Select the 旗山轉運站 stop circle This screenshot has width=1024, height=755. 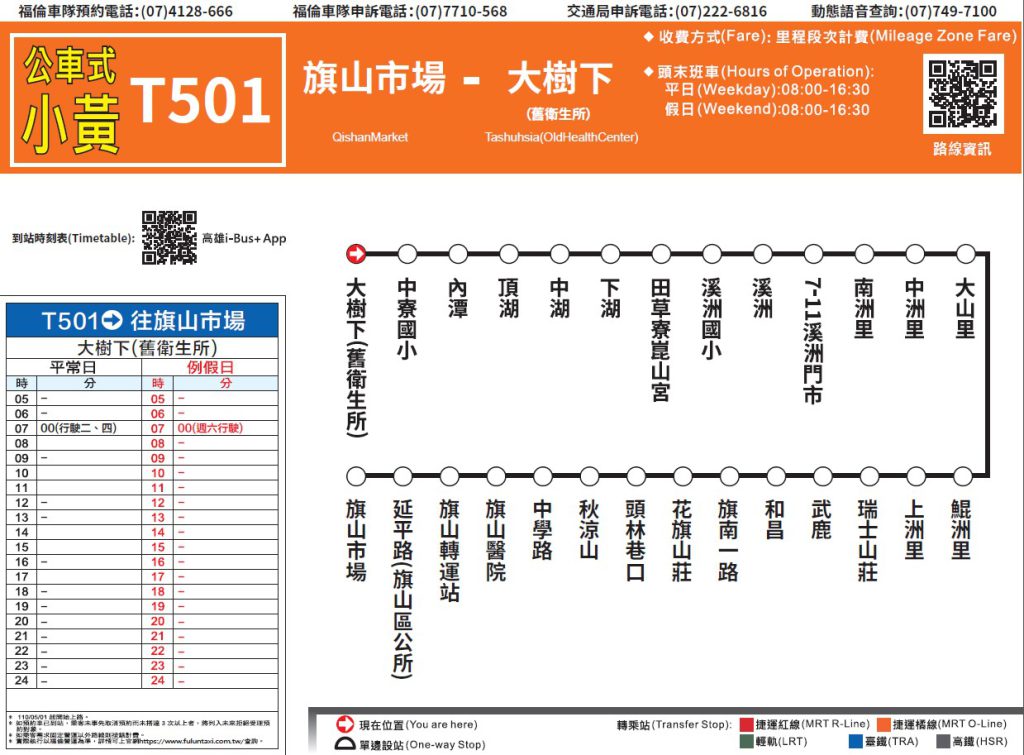point(449,476)
